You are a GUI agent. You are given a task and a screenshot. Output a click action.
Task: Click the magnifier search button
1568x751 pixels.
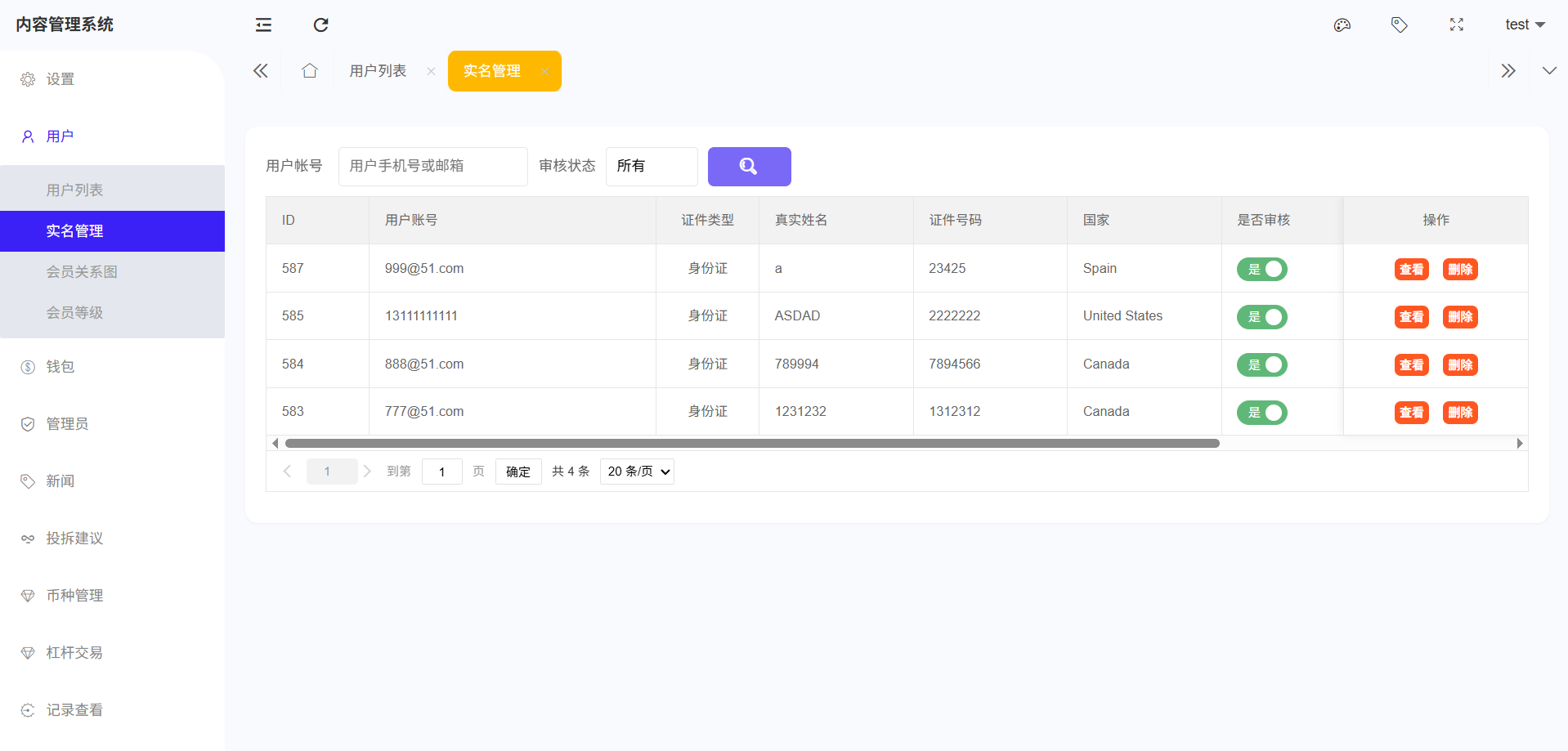[x=749, y=167]
